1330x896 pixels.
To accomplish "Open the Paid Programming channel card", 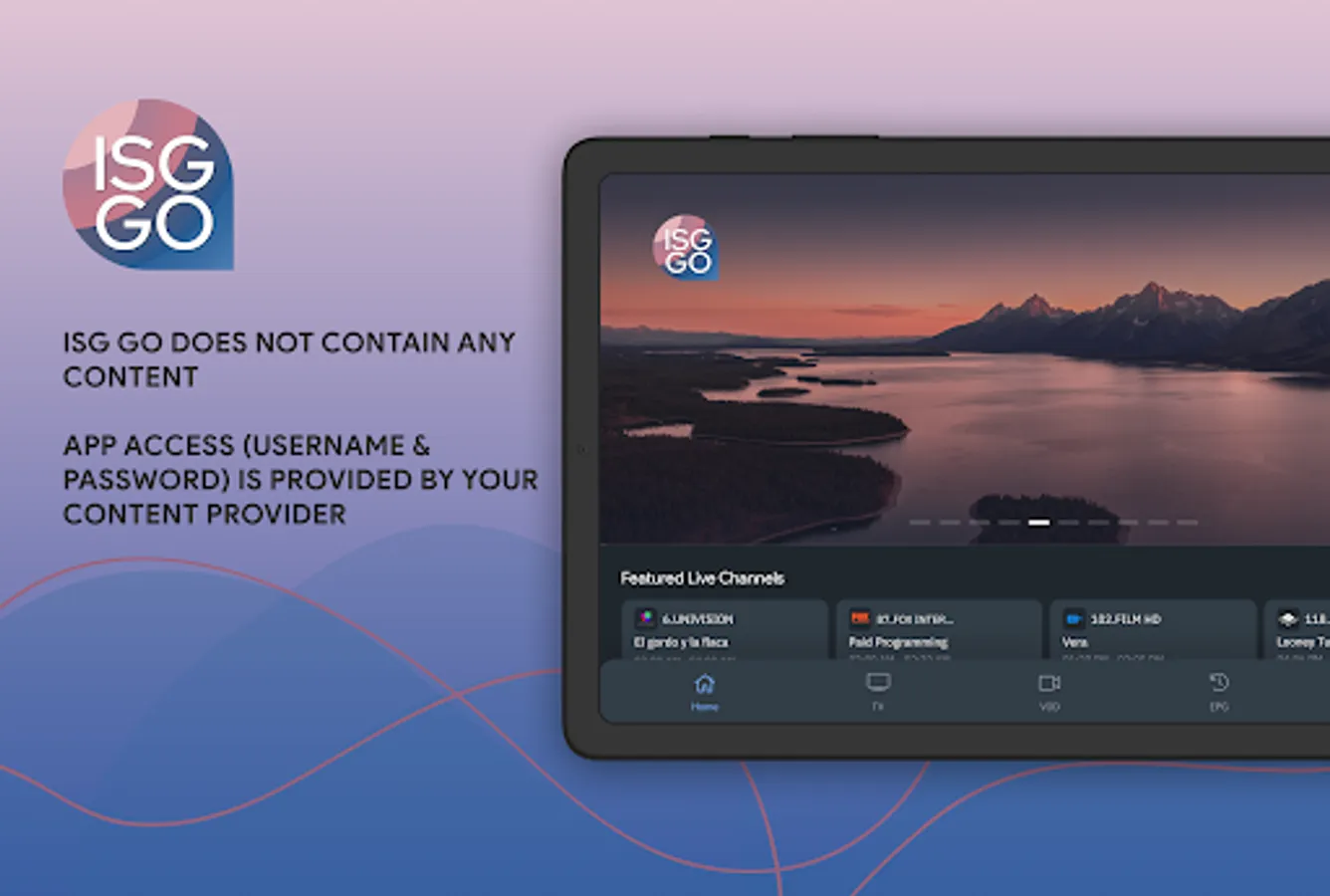I will pyautogui.click(x=939, y=629).
